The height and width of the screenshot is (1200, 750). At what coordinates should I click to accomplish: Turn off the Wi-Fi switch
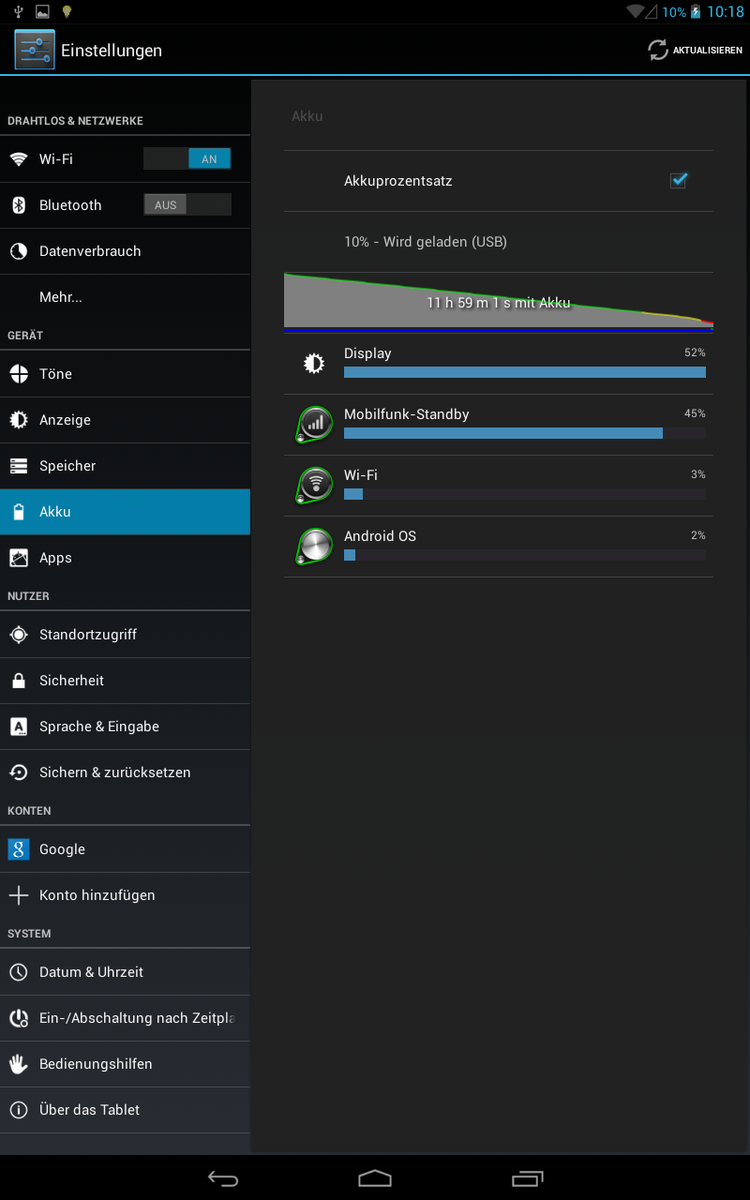click(x=187, y=159)
